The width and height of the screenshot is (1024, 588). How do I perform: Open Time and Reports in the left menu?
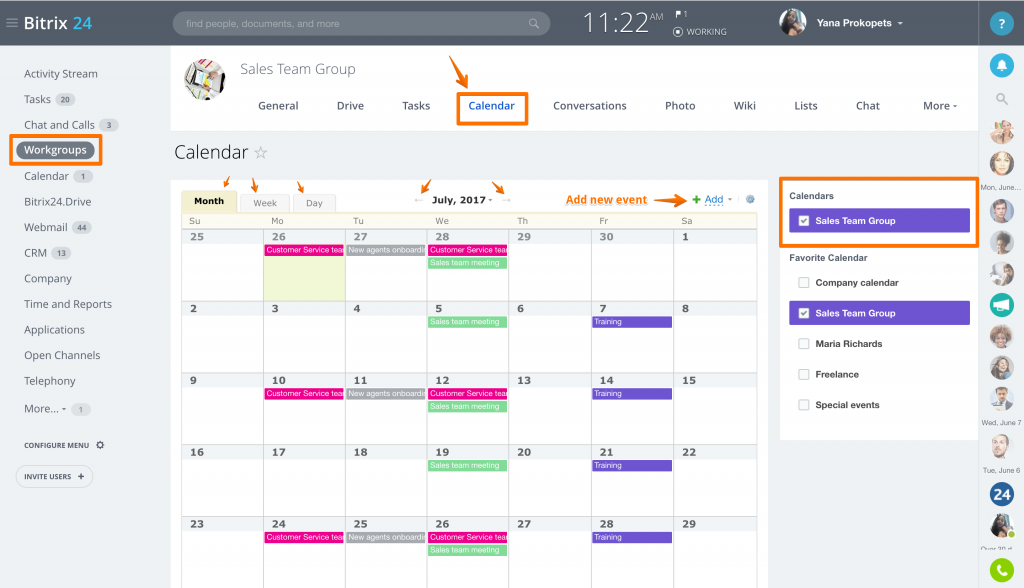coord(68,304)
